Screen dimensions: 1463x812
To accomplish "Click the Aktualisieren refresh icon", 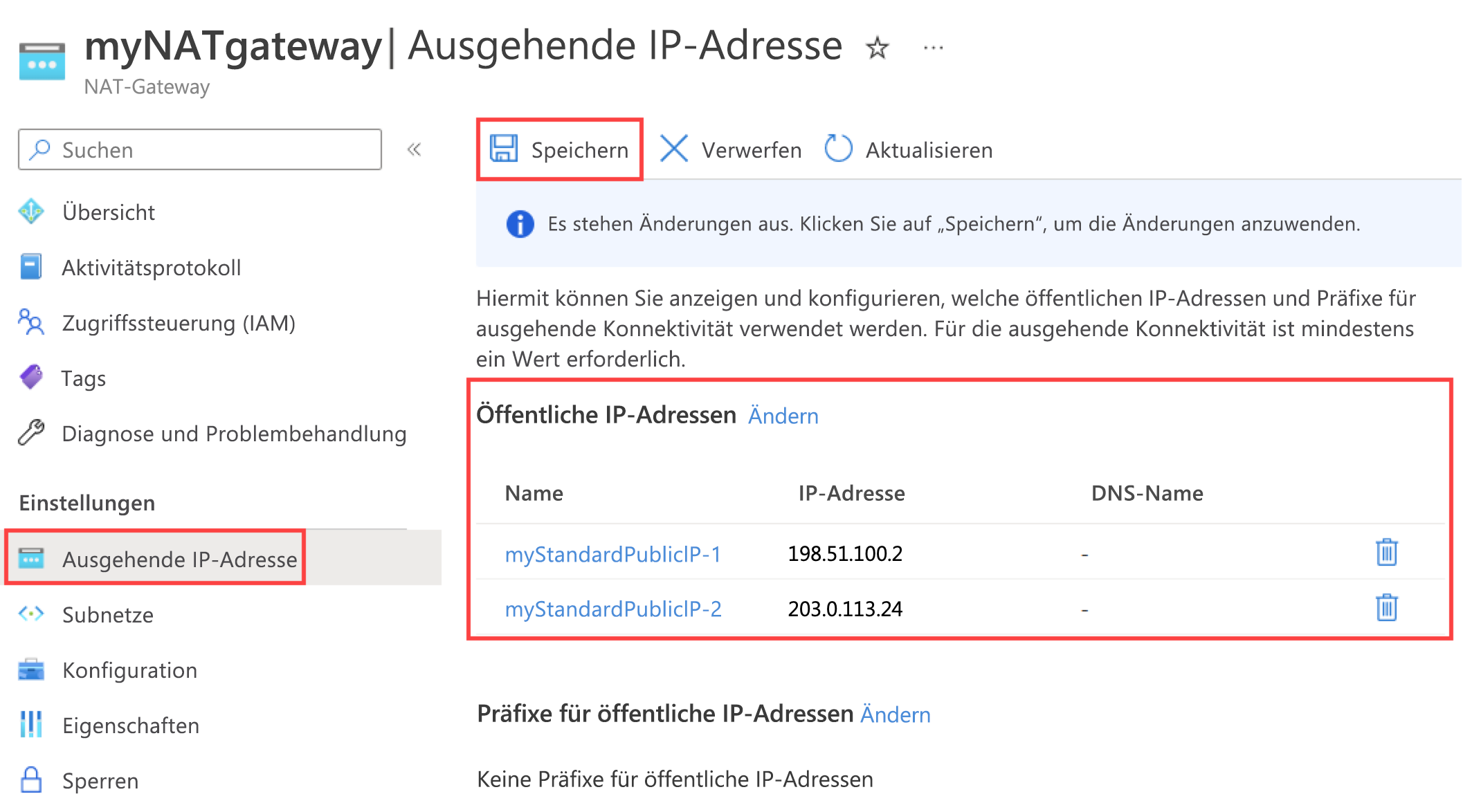I will (838, 149).
